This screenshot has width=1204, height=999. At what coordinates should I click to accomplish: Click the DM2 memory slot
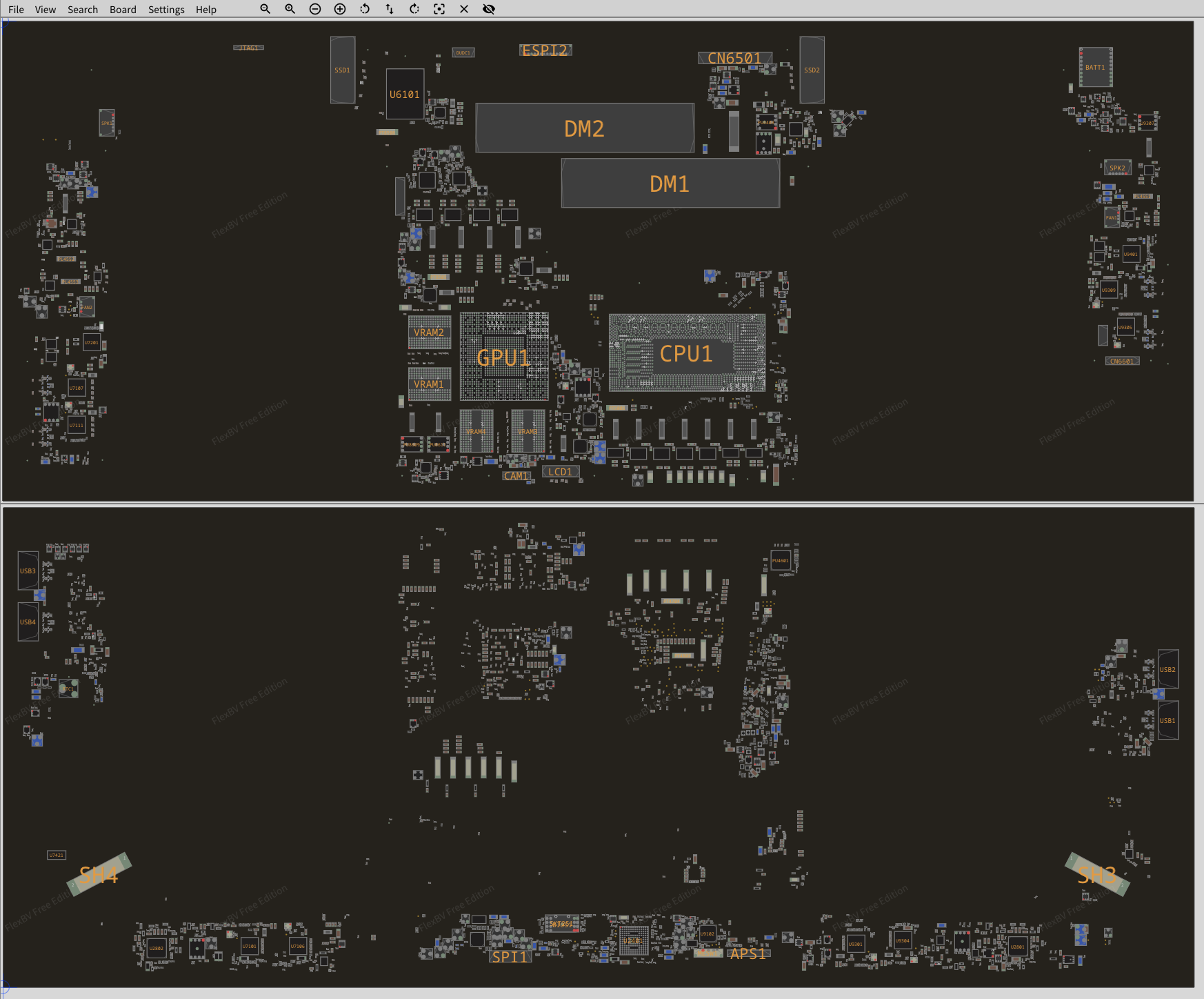point(584,128)
